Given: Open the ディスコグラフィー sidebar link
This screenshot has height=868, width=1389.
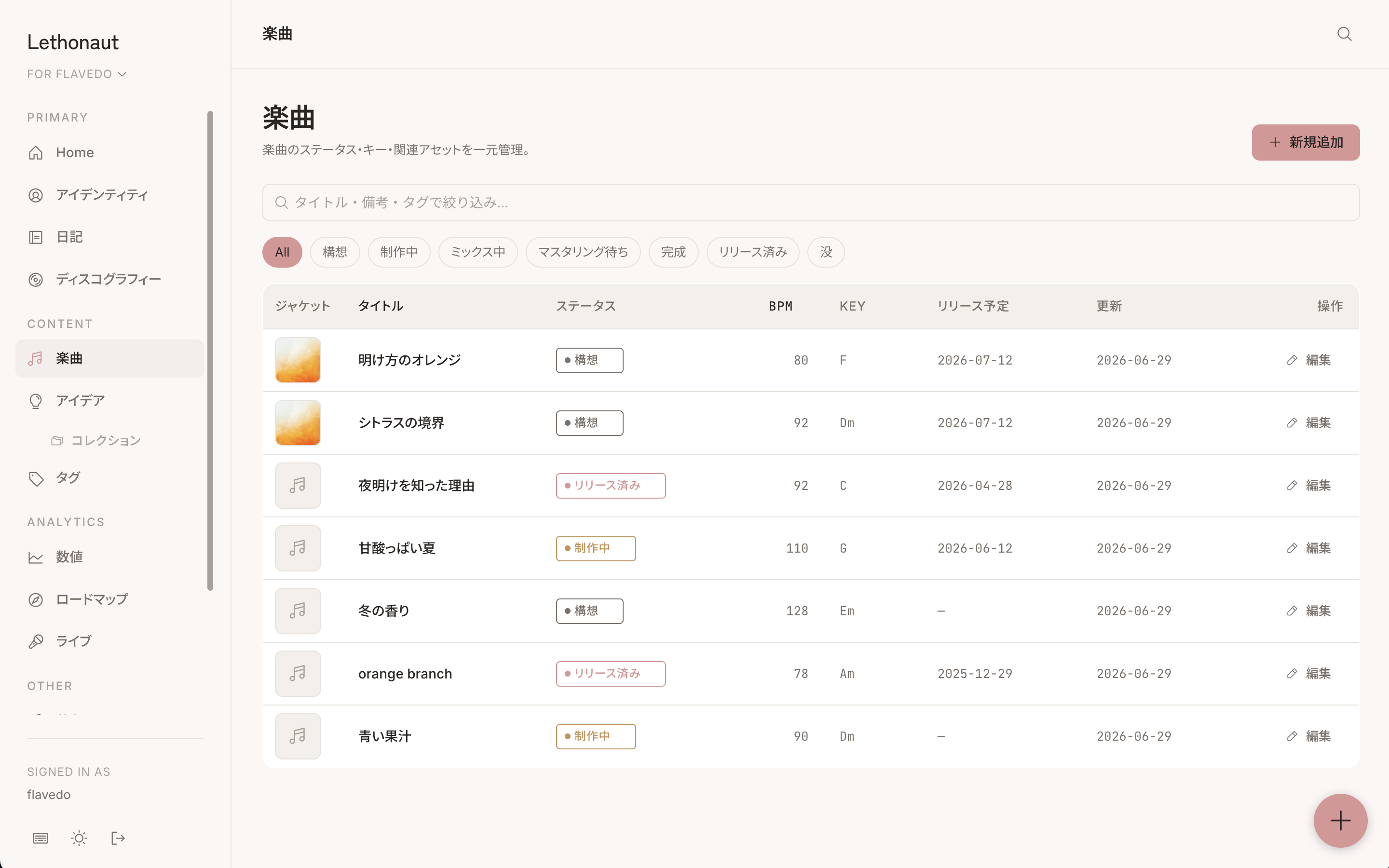Looking at the screenshot, I should 109,280.
